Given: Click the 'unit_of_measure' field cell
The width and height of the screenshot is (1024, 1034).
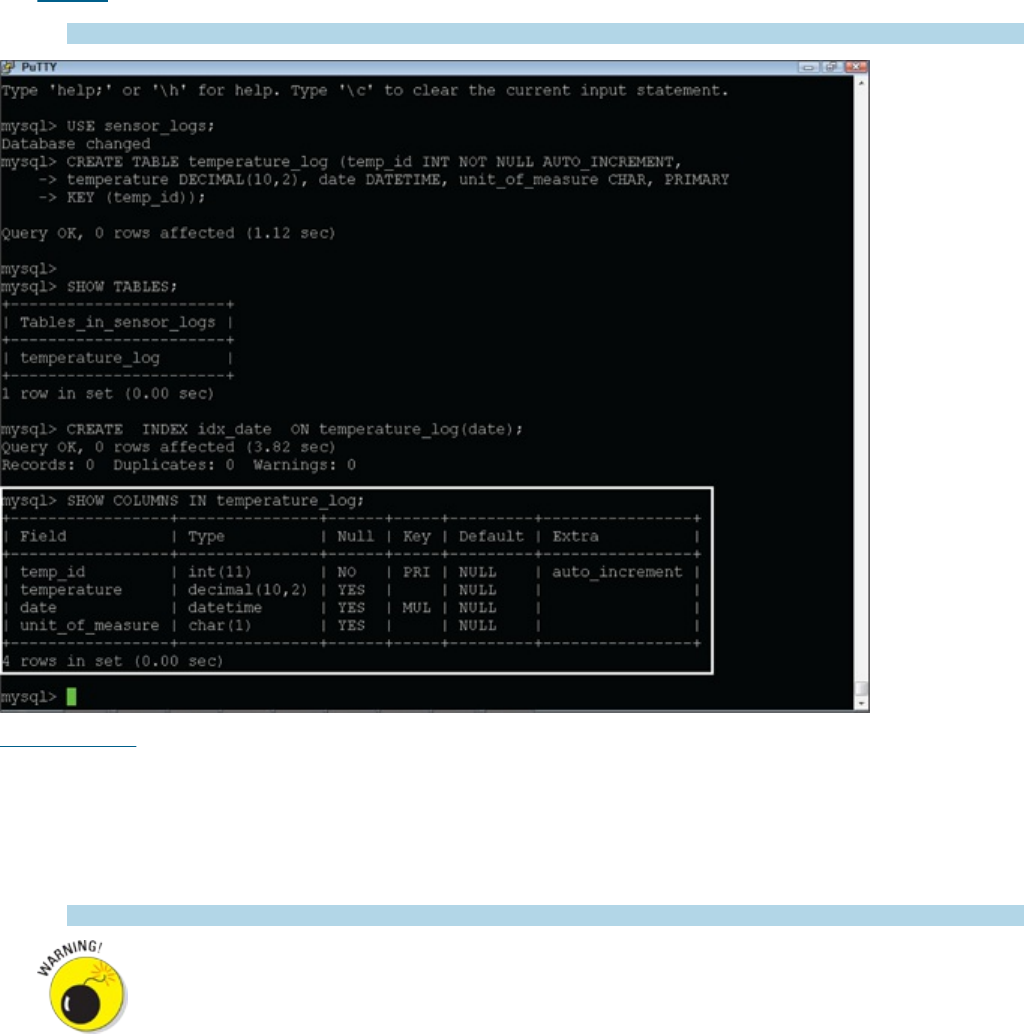Looking at the screenshot, I should point(90,625).
